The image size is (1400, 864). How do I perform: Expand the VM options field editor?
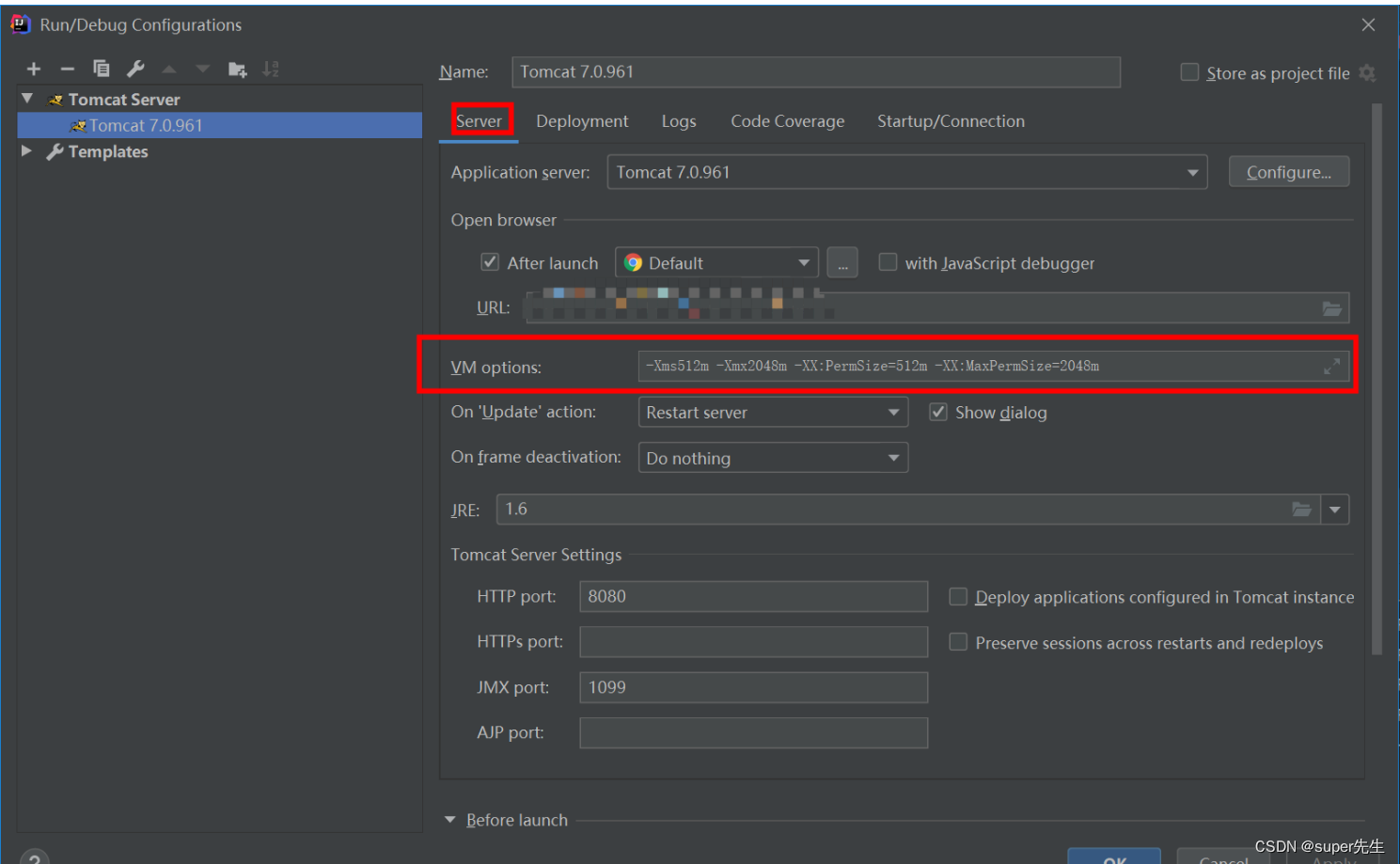tap(1331, 367)
